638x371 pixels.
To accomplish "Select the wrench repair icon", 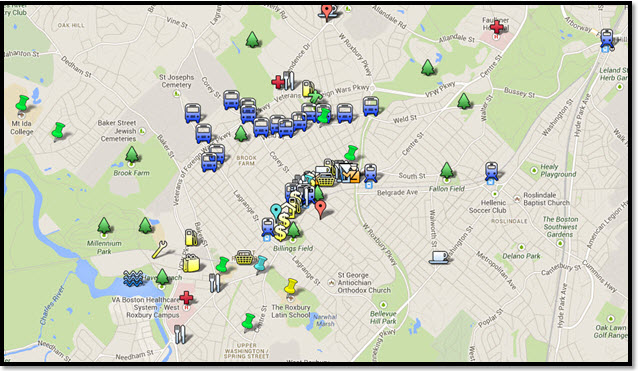I will [x=159, y=249].
